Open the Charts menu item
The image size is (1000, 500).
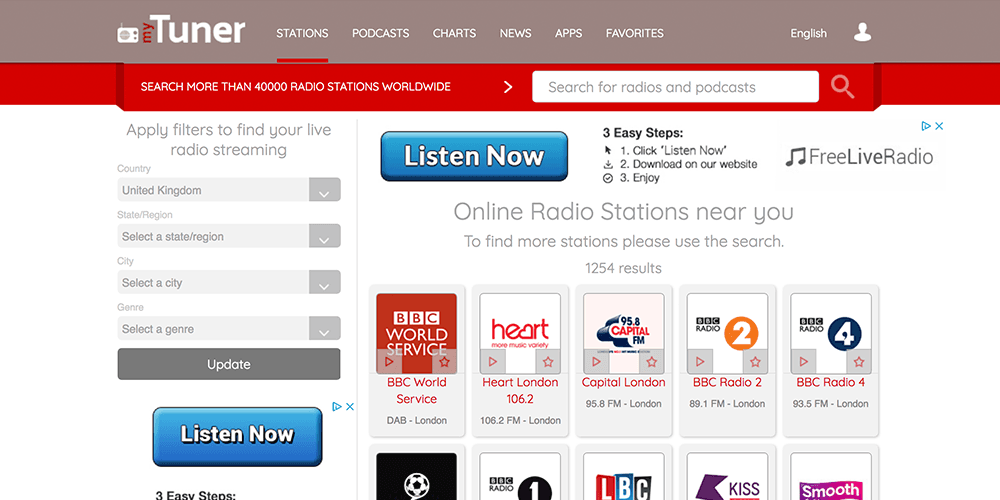coord(454,33)
